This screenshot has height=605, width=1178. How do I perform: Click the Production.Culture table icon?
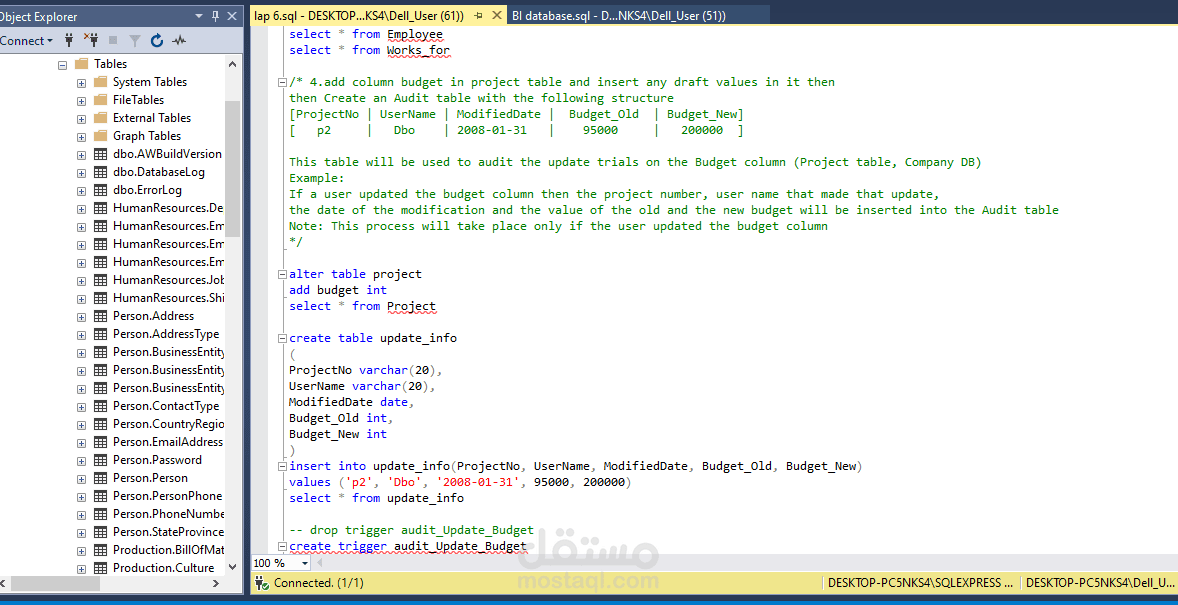[x=100, y=568]
